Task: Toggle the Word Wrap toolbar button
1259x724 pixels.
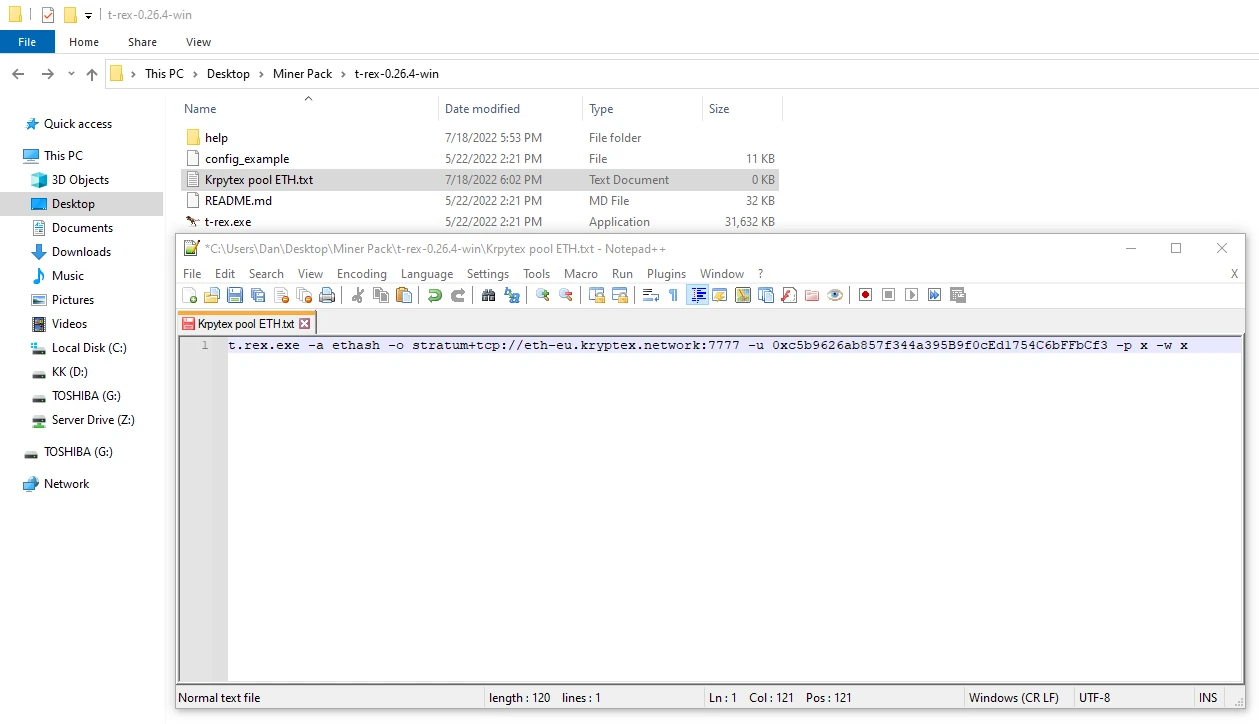Action: [x=650, y=295]
